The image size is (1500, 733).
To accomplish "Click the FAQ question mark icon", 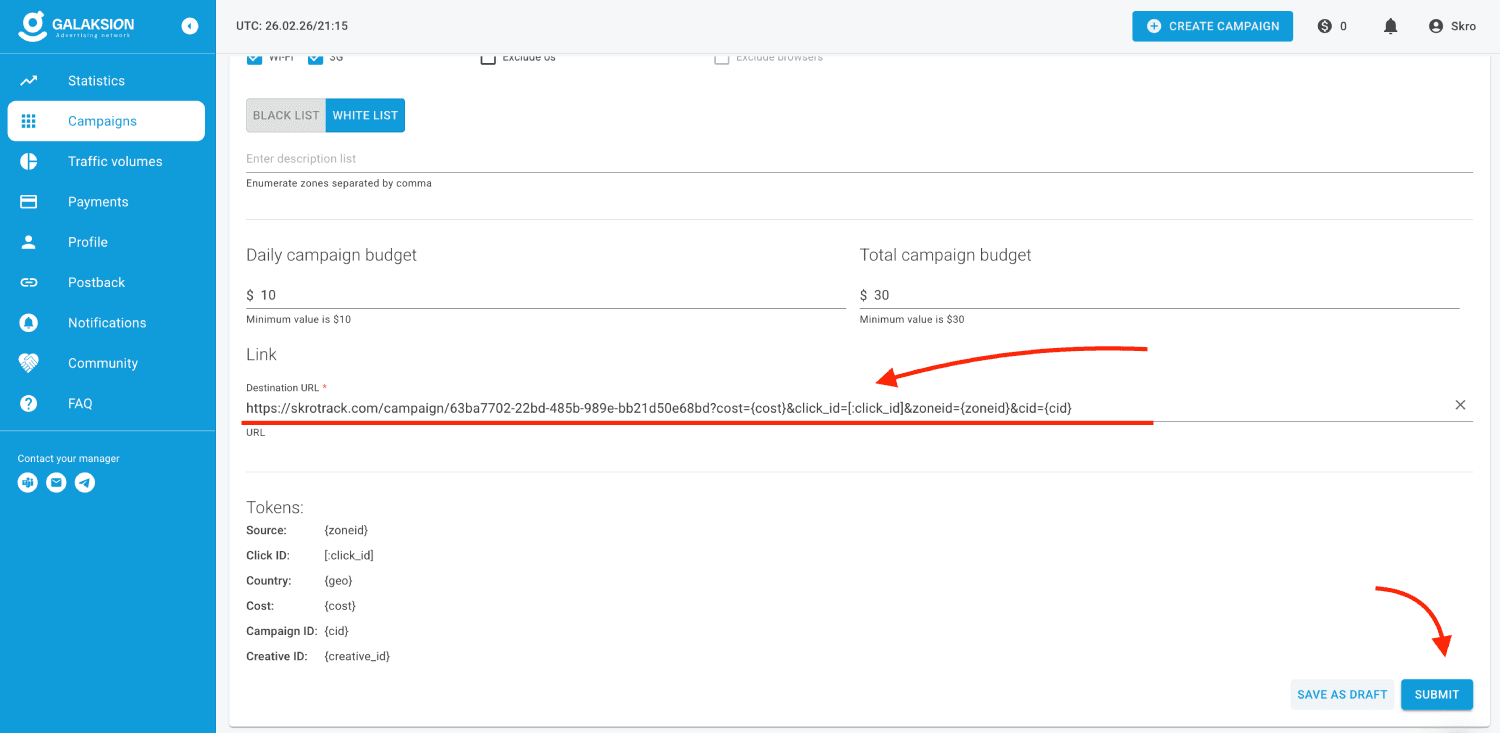I will (29, 403).
